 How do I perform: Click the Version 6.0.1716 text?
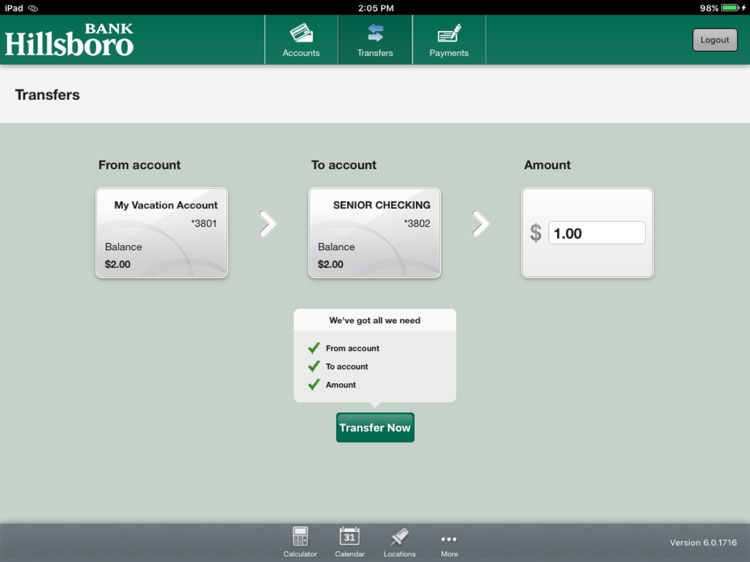tap(703, 542)
